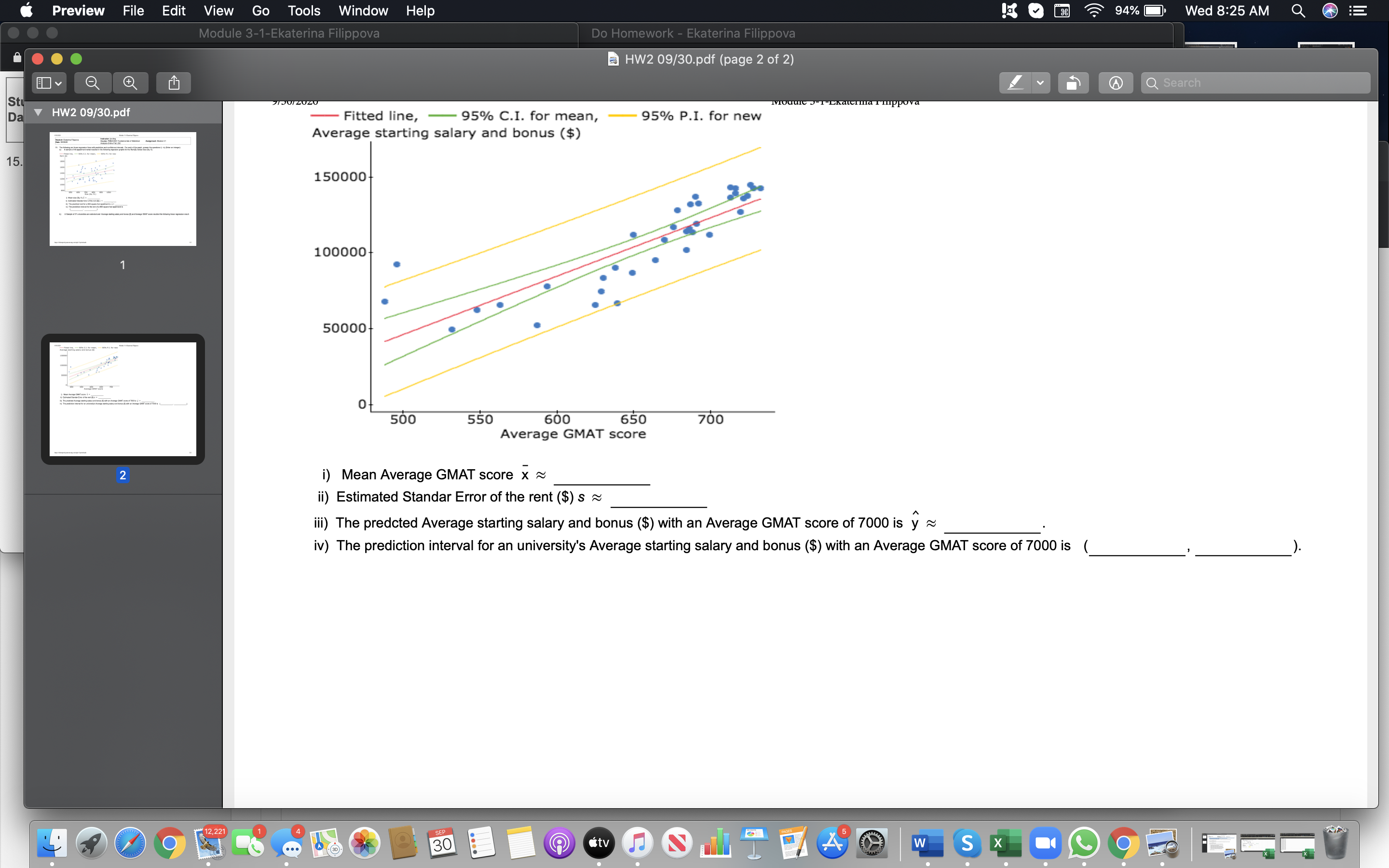Click the Search field in Preview
The width and height of the screenshot is (1389, 868).
1254,82
